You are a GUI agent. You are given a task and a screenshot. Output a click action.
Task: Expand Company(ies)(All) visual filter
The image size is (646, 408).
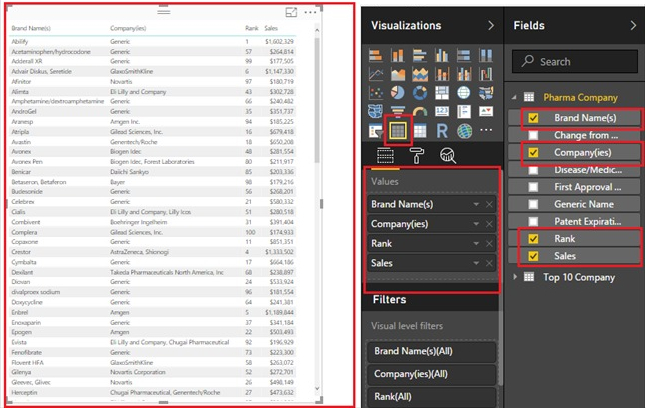[x=431, y=374]
